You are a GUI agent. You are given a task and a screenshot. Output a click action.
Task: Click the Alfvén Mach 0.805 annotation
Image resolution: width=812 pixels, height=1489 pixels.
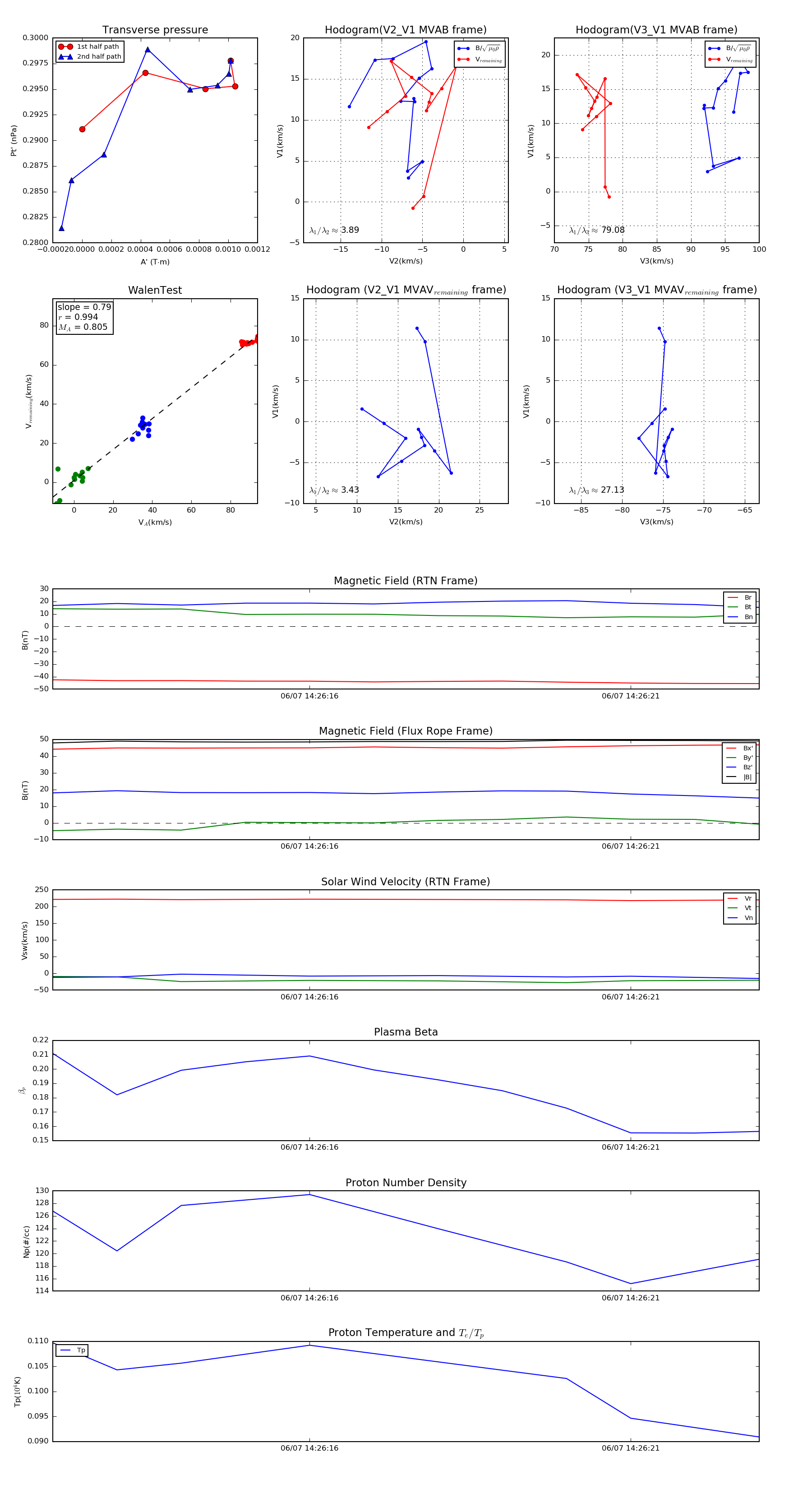click(x=83, y=327)
